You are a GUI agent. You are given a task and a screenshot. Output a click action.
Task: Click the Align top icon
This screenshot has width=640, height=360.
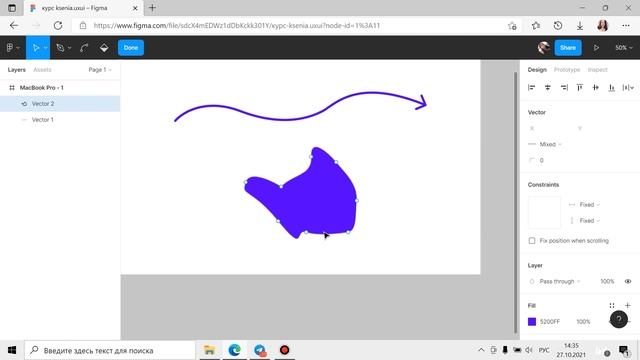[580, 87]
